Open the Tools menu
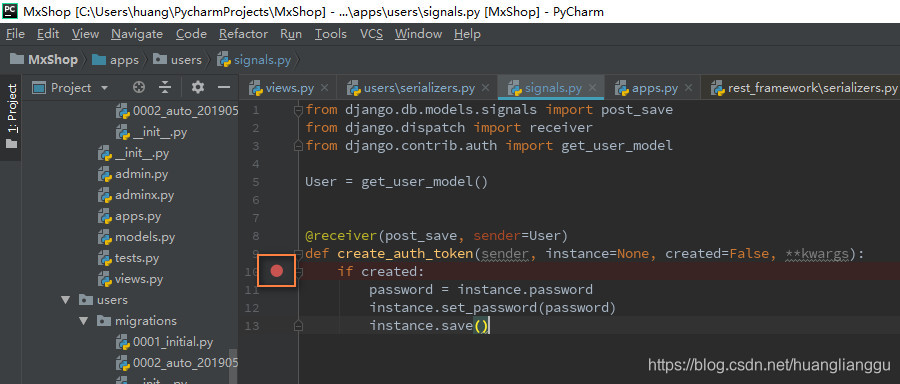Viewport: 900px width, 384px height. pos(331,34)
